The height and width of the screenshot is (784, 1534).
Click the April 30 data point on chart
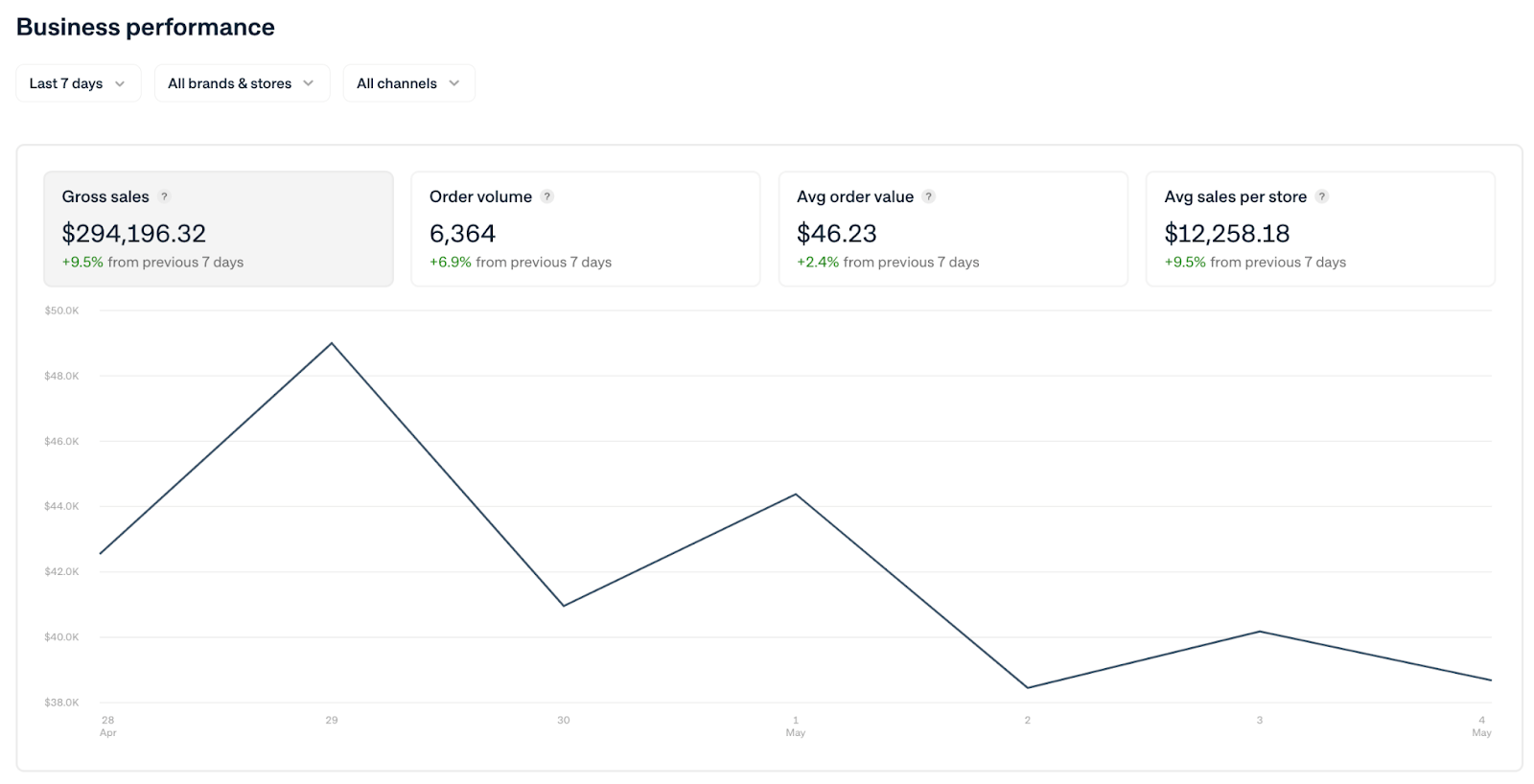tap(564, 606)
